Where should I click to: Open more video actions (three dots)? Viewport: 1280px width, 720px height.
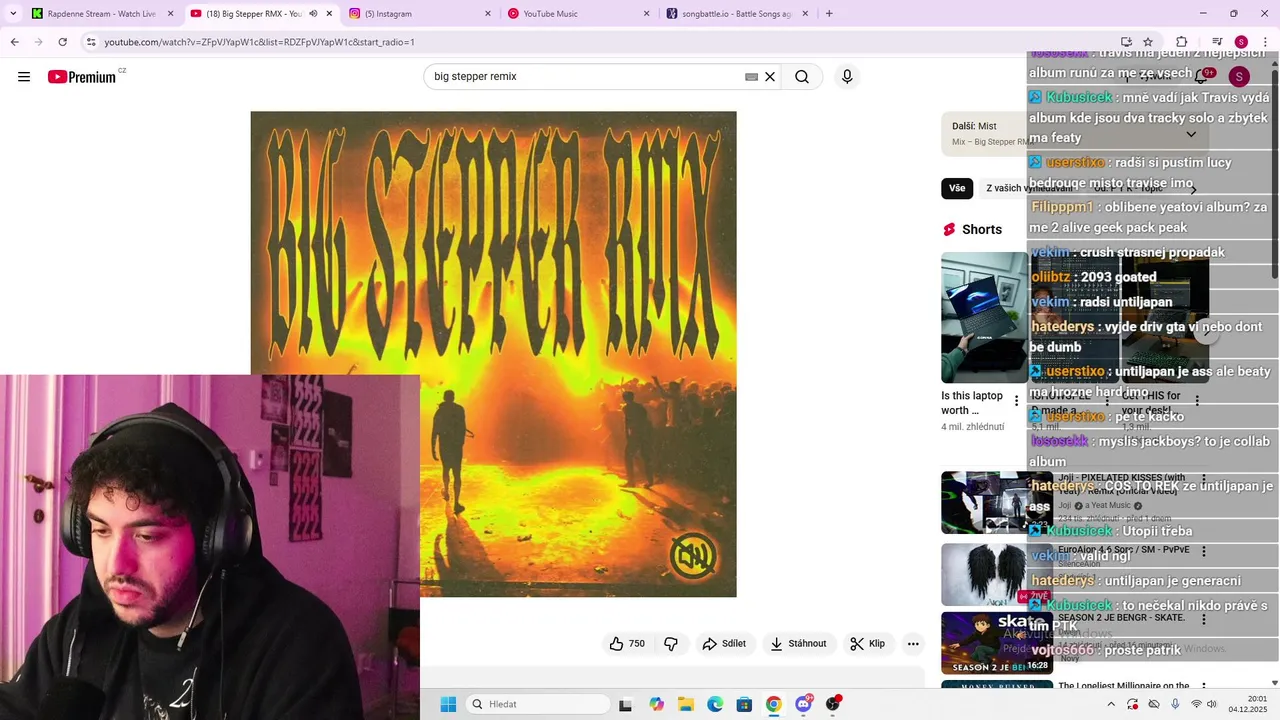click(x=913, y=644)
